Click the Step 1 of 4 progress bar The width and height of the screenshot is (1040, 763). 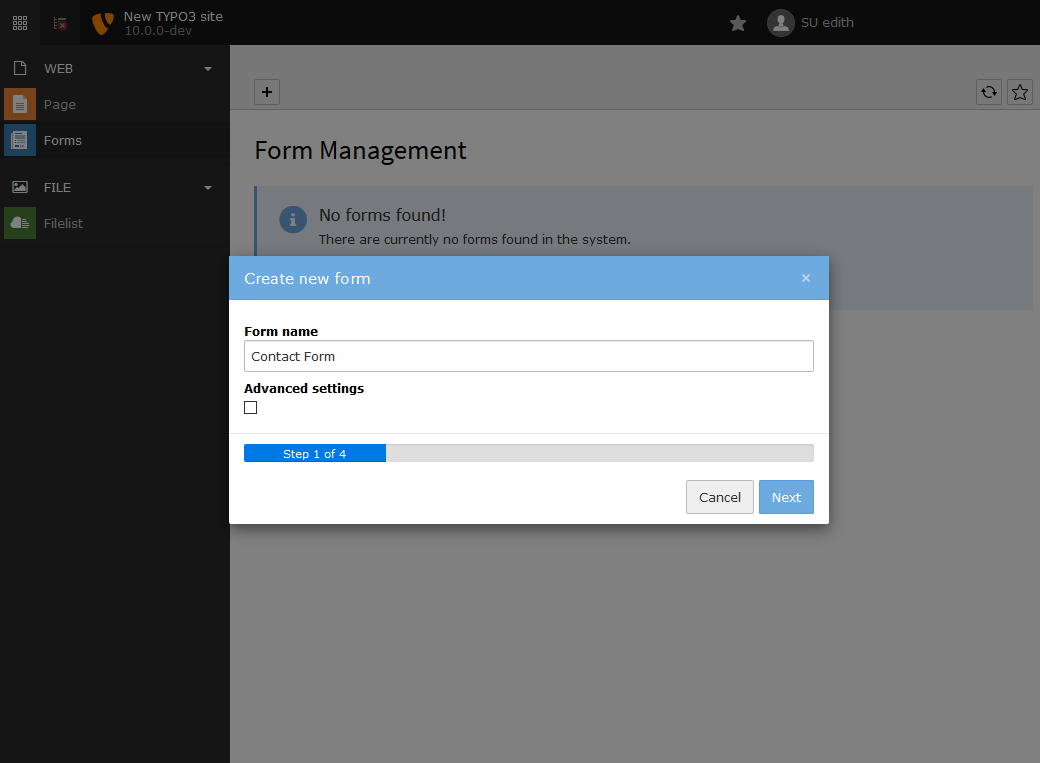coord(314,453)
